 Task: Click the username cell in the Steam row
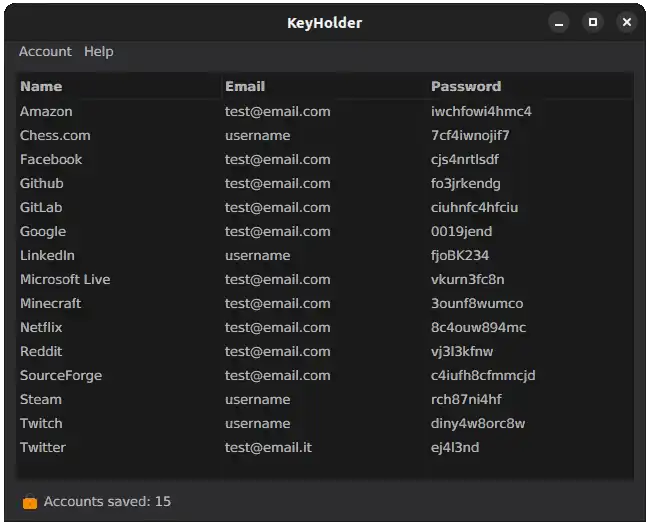click(x=258, y=400)
